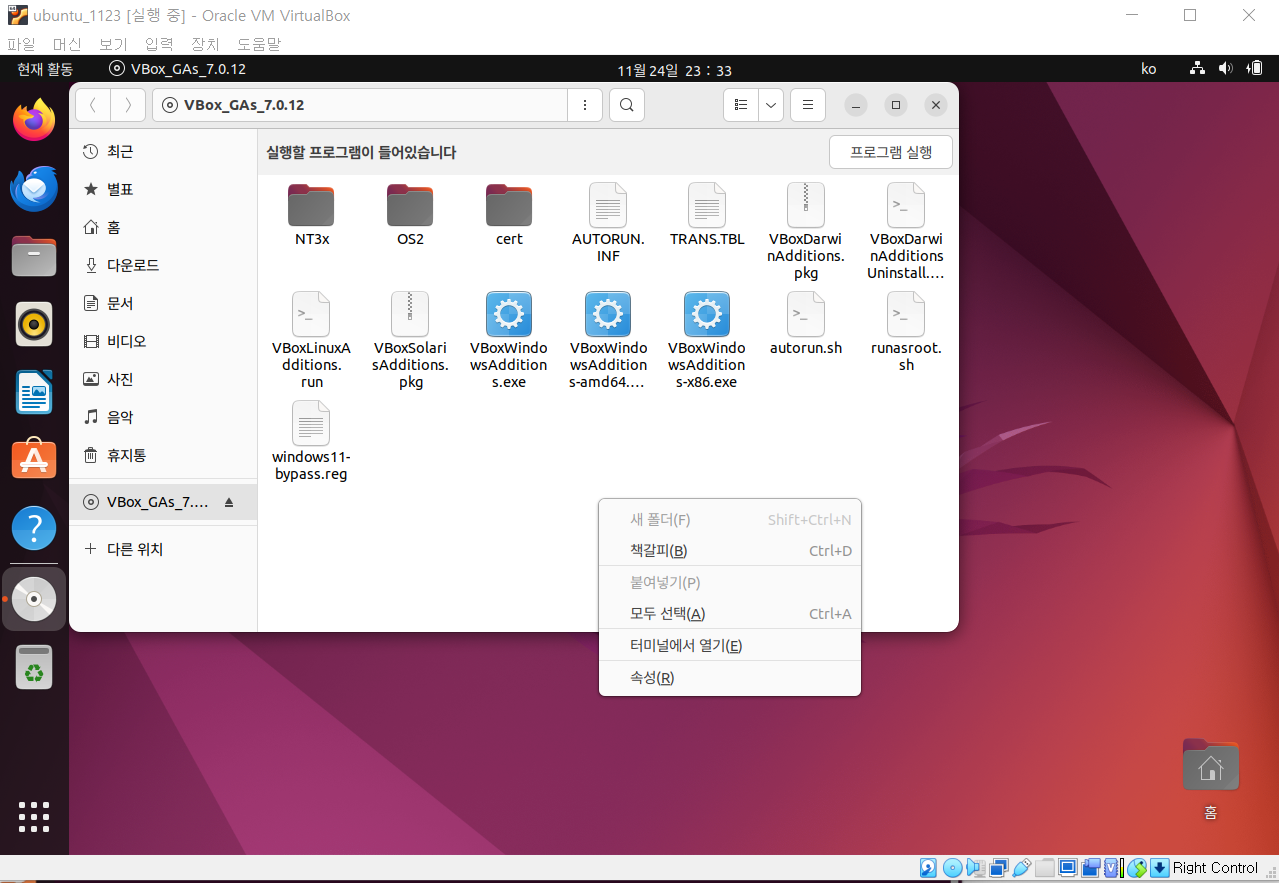Open the VirtualBox 장치 menu
The width and height of the screenshot is (1279, 883).
coord(205,44)
